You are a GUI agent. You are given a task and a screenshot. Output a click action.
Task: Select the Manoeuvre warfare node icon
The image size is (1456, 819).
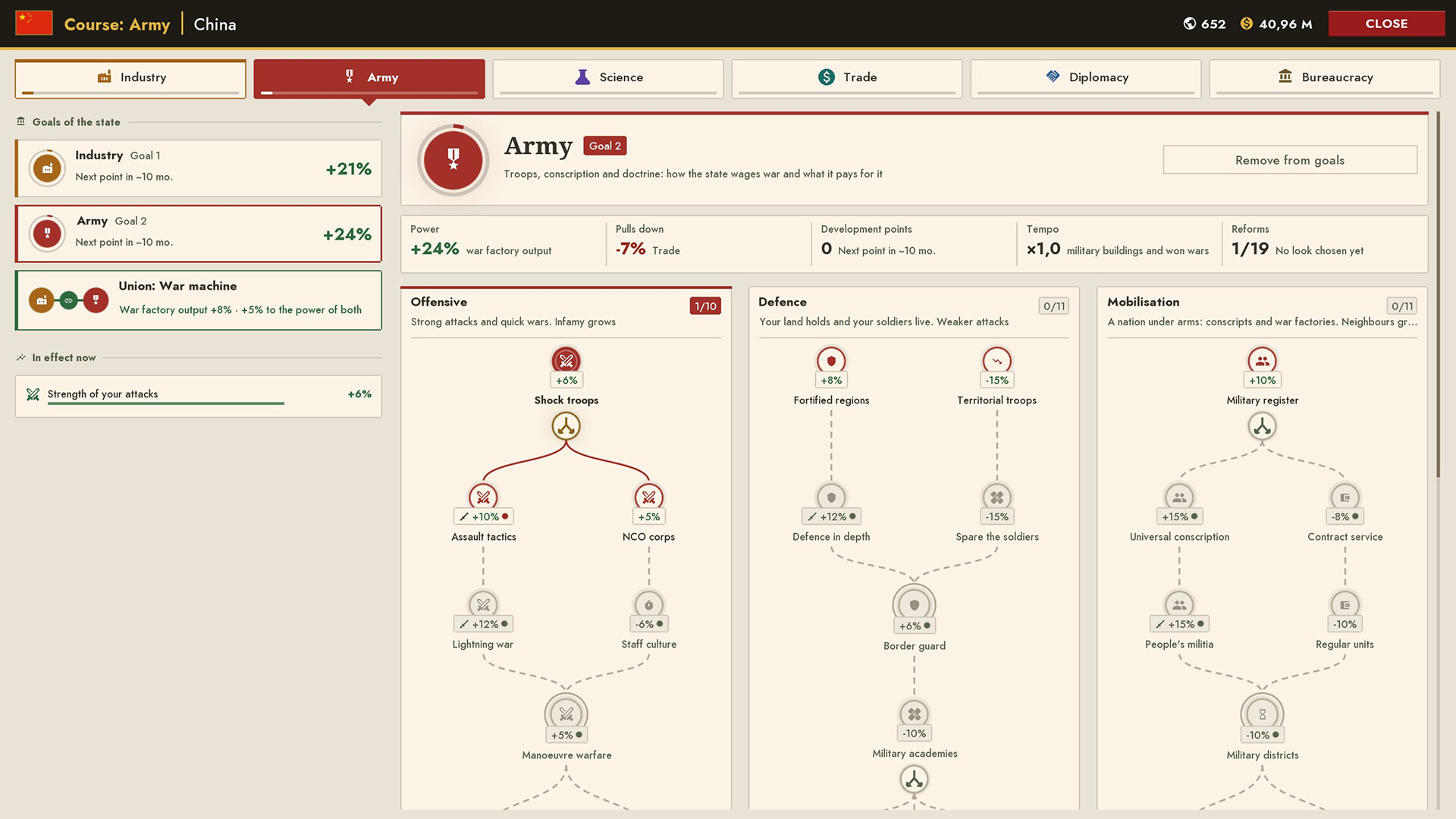[x=566, y=714]
